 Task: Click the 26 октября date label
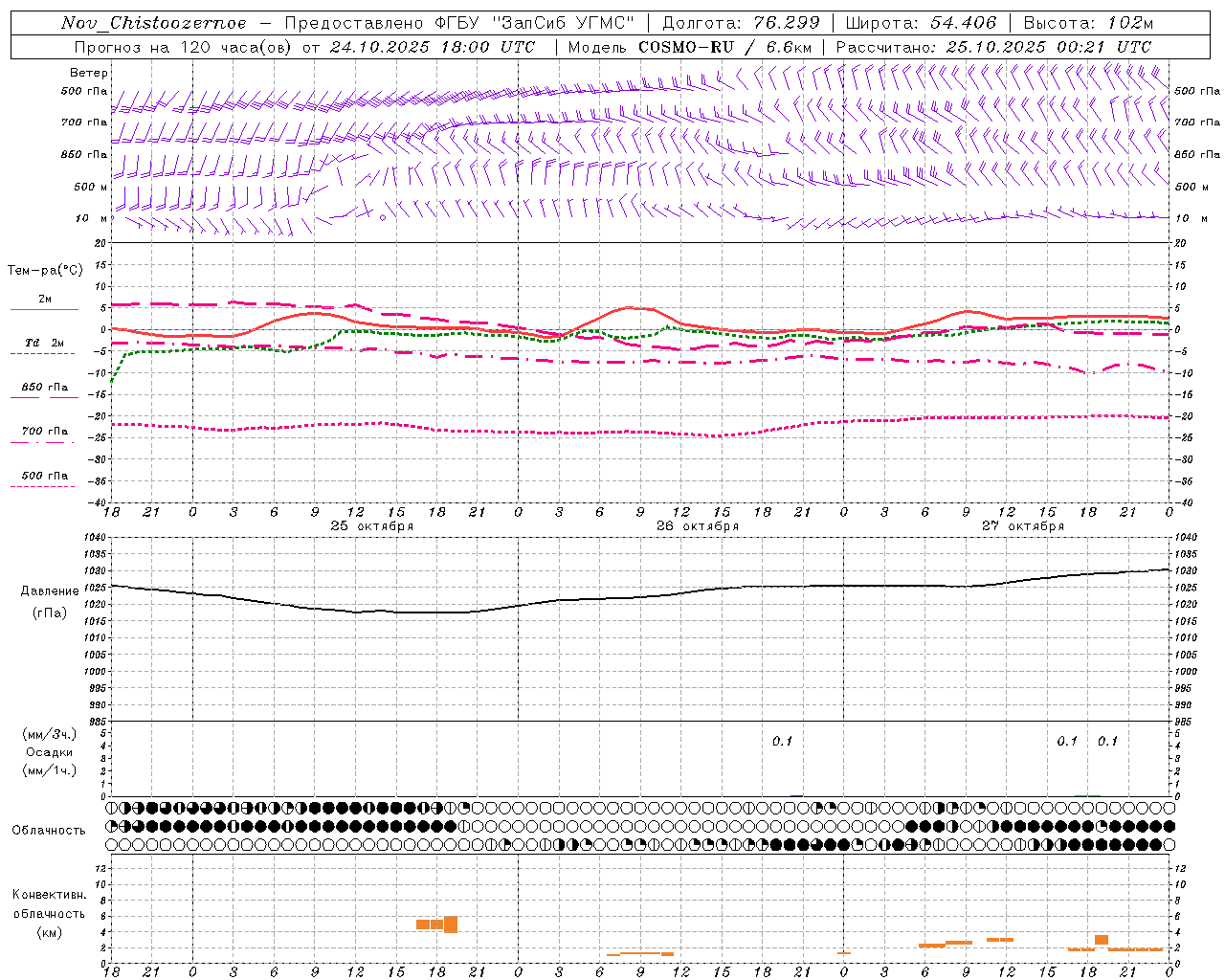(698, 526)
